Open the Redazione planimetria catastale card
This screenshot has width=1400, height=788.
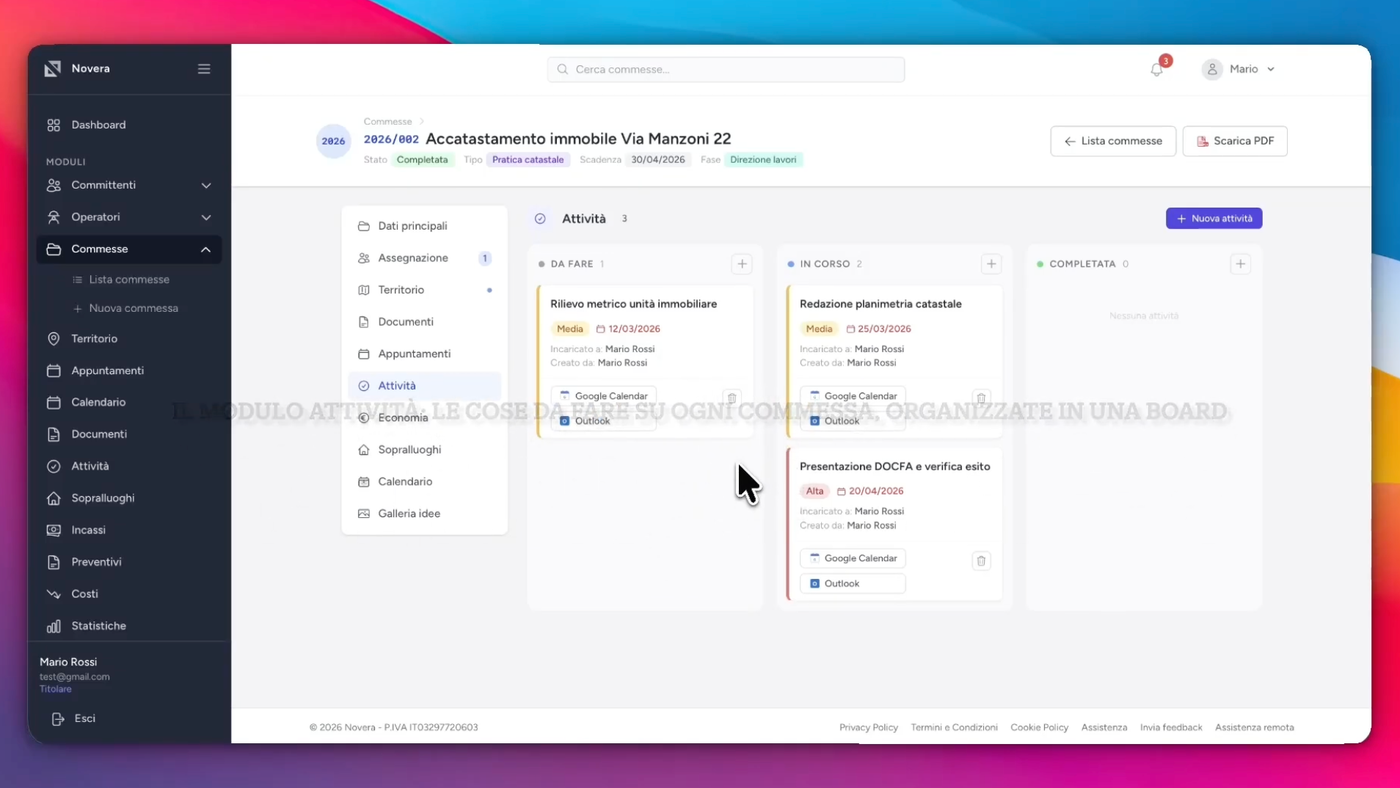click(x=894, y=361)
